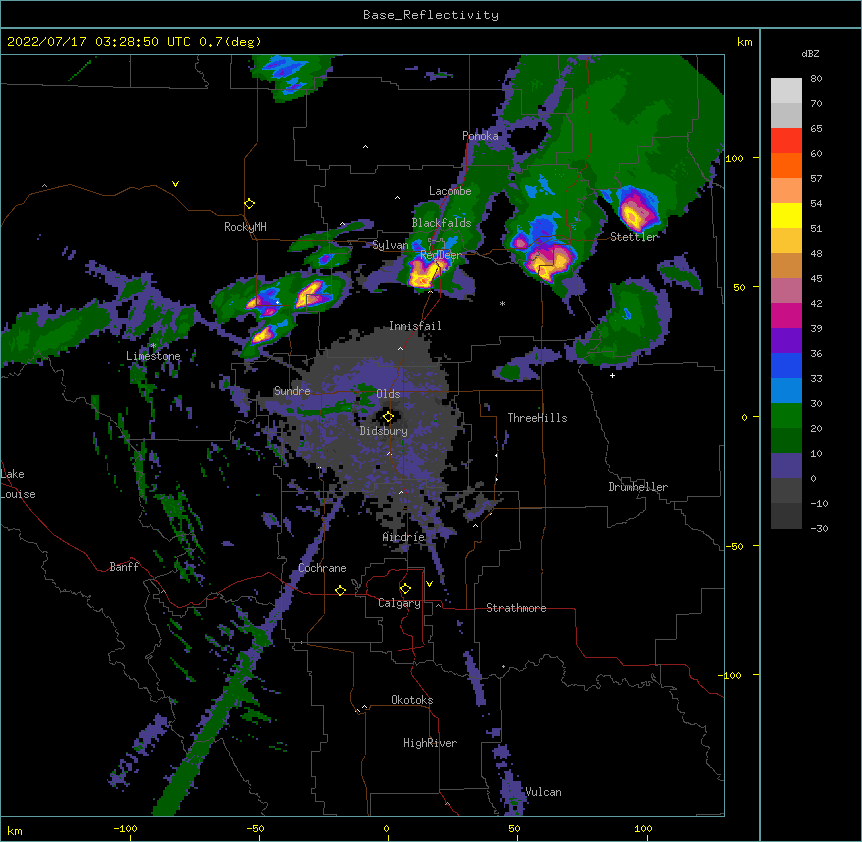Pick the yellow 54-51 dBZ legend band
Screen dimensions: 862x842
pos(786,216)
